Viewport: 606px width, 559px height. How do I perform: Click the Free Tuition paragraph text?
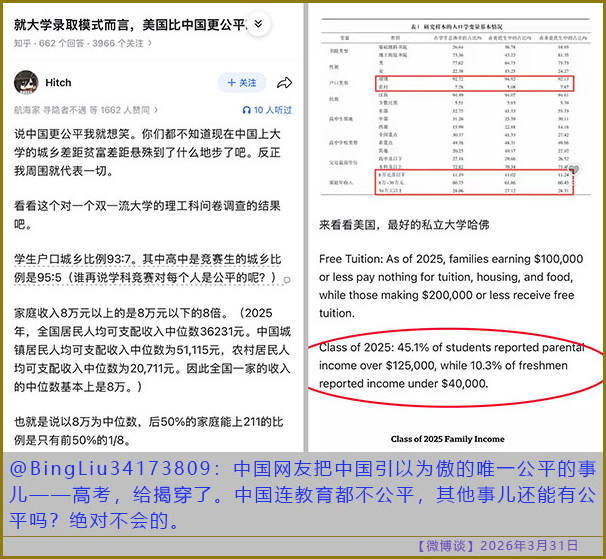coord(450,285)
